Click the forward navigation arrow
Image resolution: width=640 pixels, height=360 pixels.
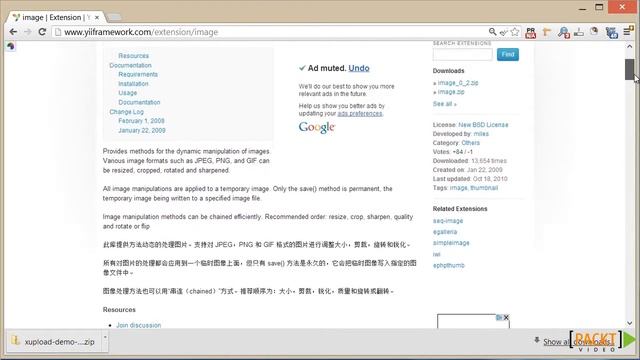(27, 32)
